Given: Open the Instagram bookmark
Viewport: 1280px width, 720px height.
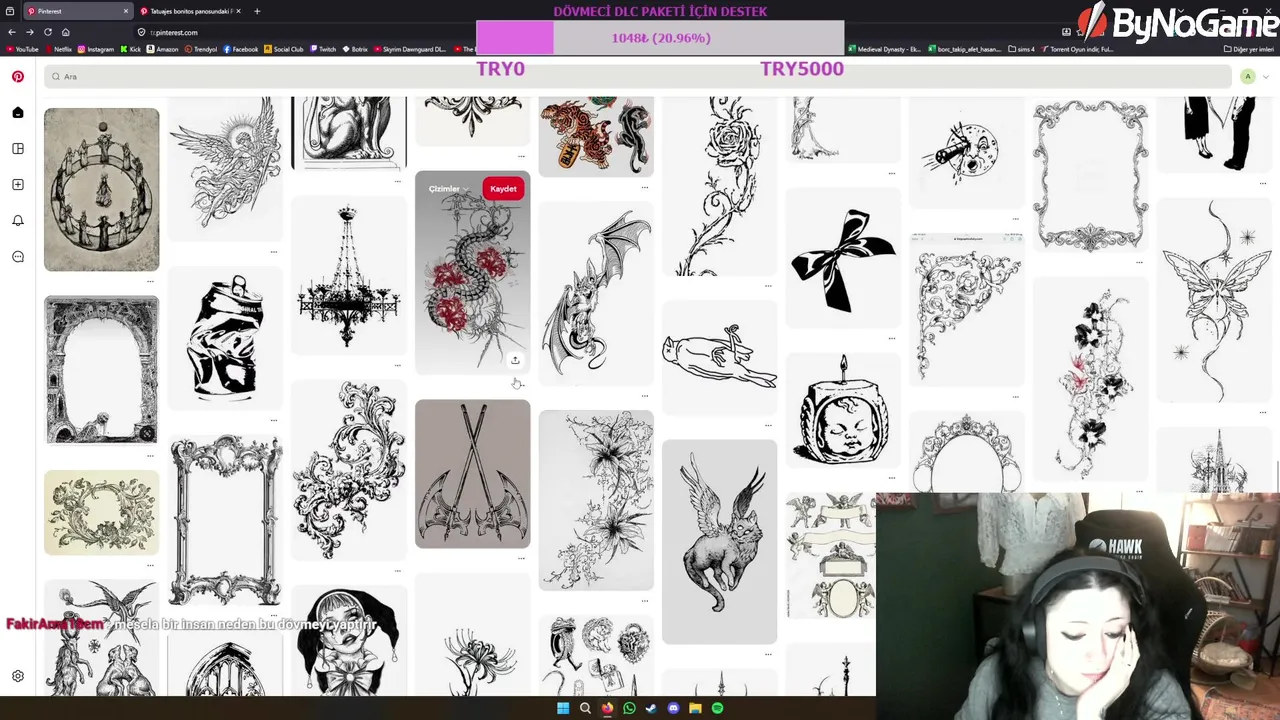Looking at the screenshot, I should [x=96, y=49].
